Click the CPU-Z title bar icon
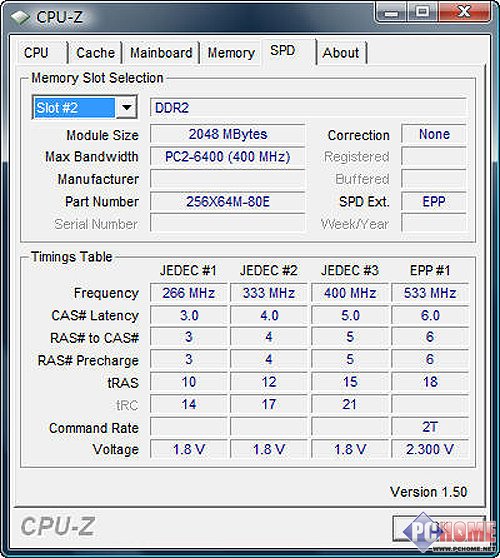The width and height of the screenshot is (500, 558). [20, 17]
